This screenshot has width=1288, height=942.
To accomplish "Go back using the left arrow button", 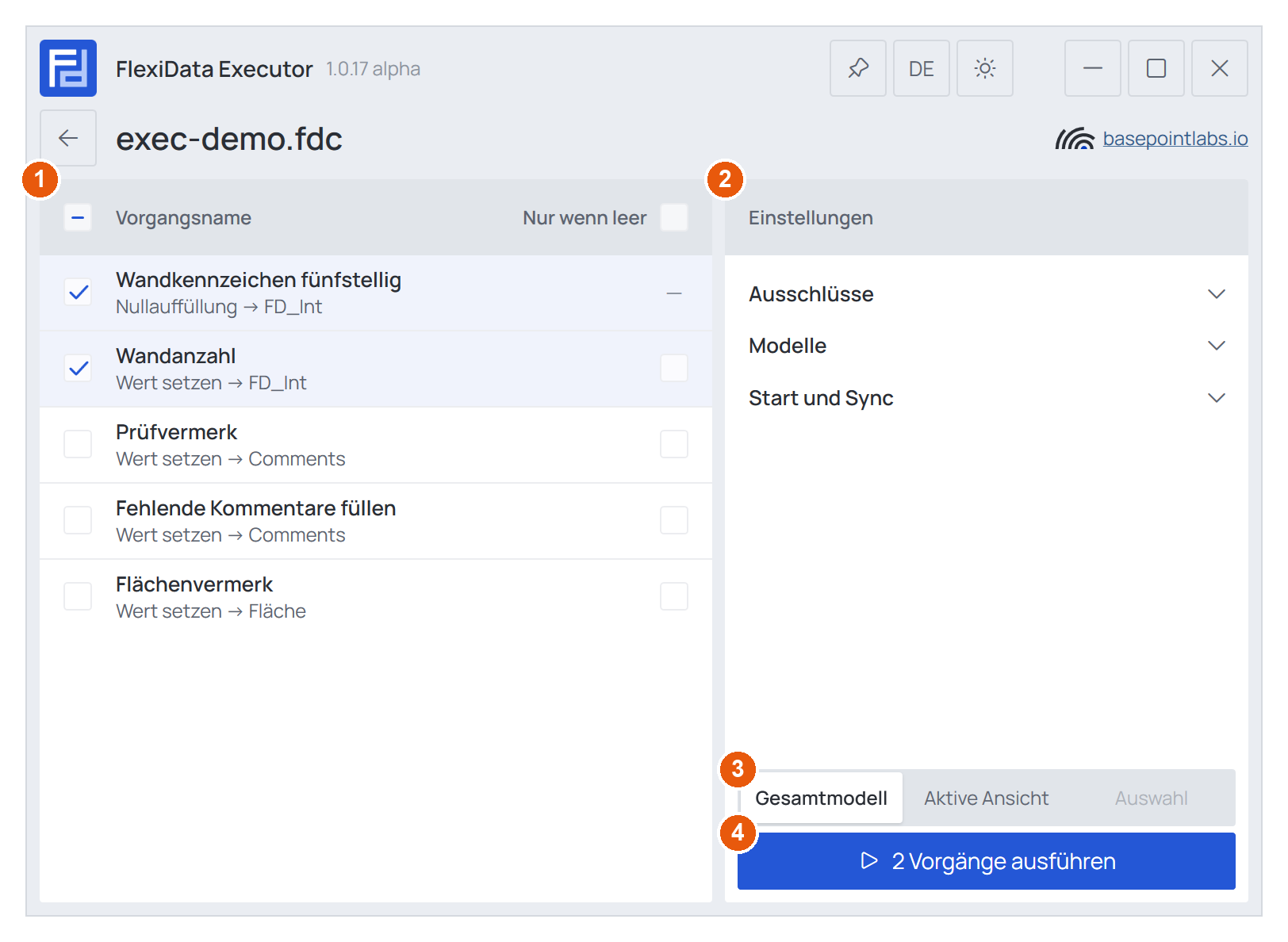I will (x=68, y=138).
